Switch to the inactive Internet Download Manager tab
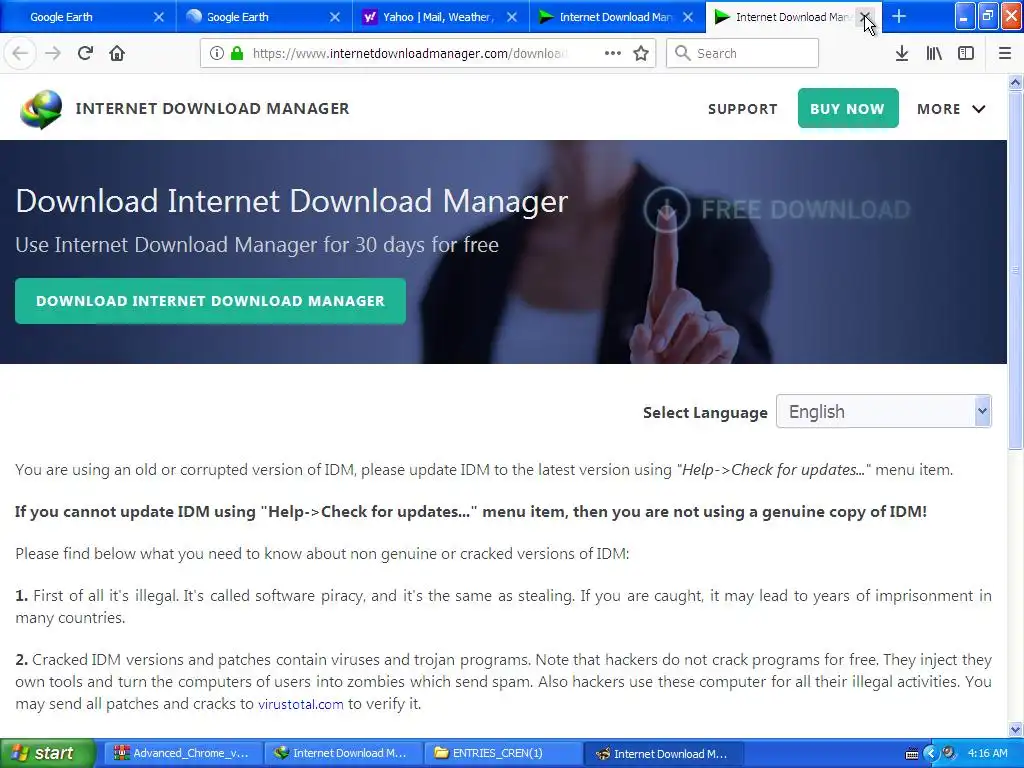The image size is (1024, 768). tap(615, 17)
